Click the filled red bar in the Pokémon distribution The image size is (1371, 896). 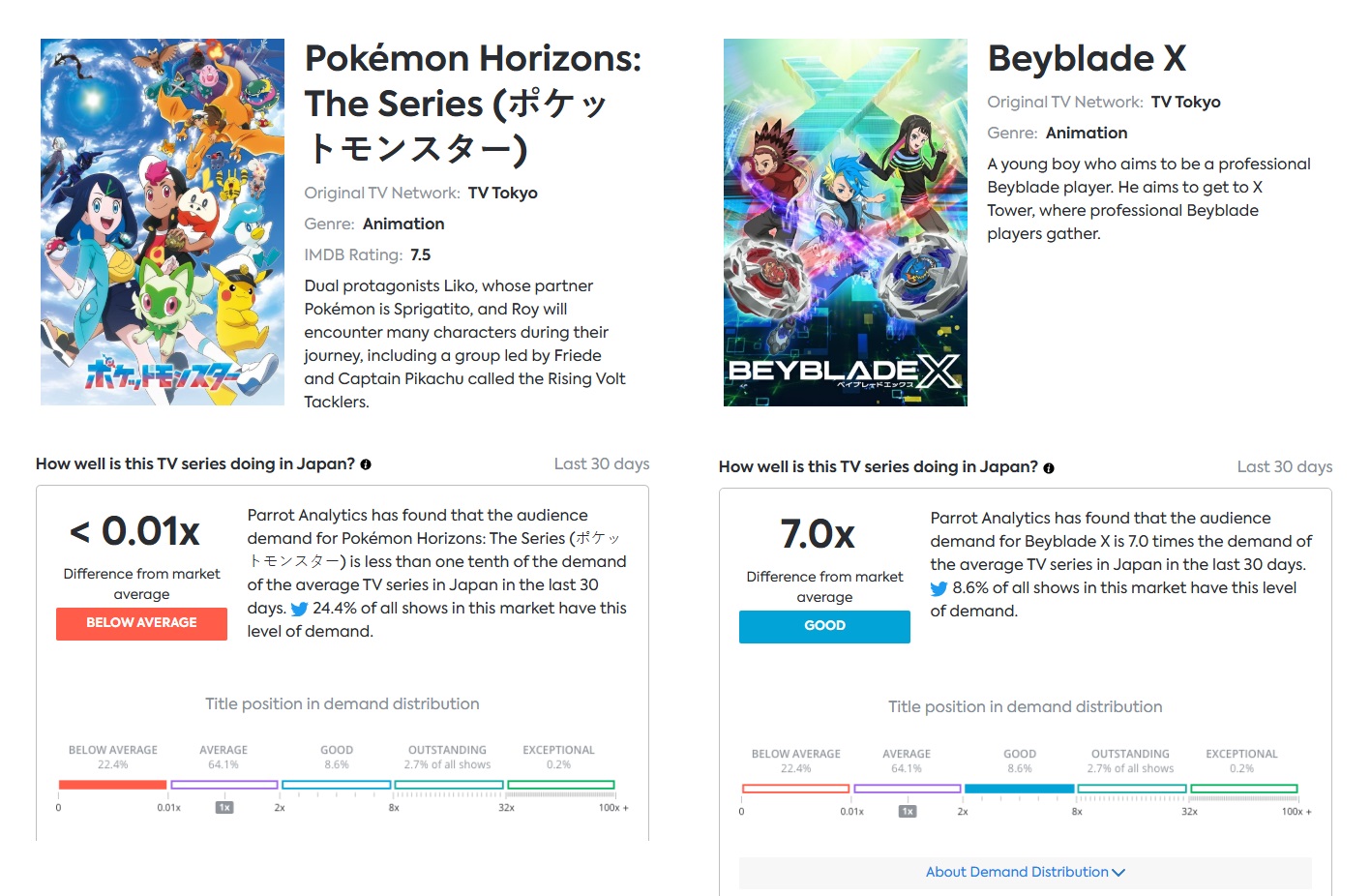point(112,785)
